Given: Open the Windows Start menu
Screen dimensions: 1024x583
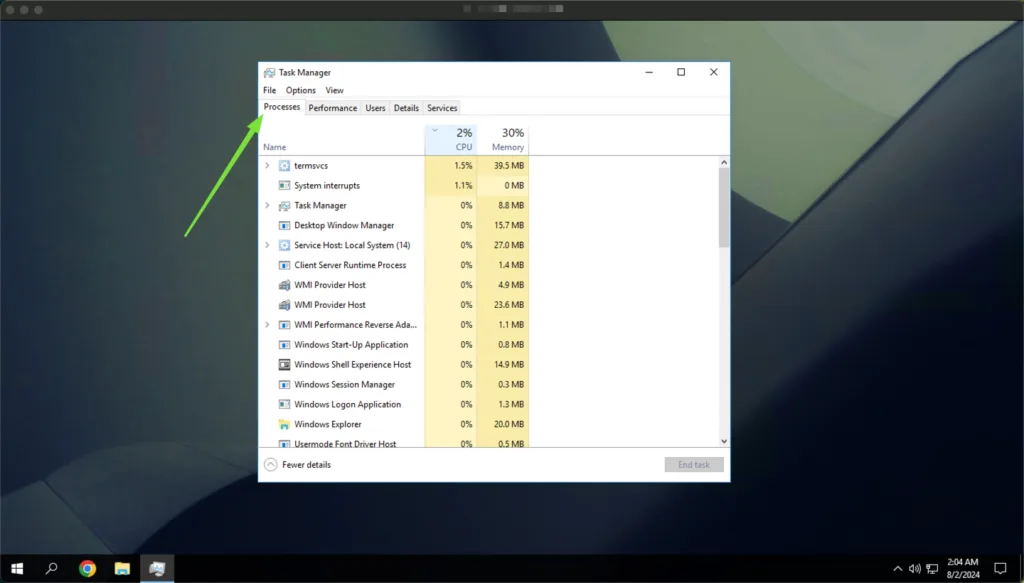Looking at the screenshot, I should coord(17,569).
